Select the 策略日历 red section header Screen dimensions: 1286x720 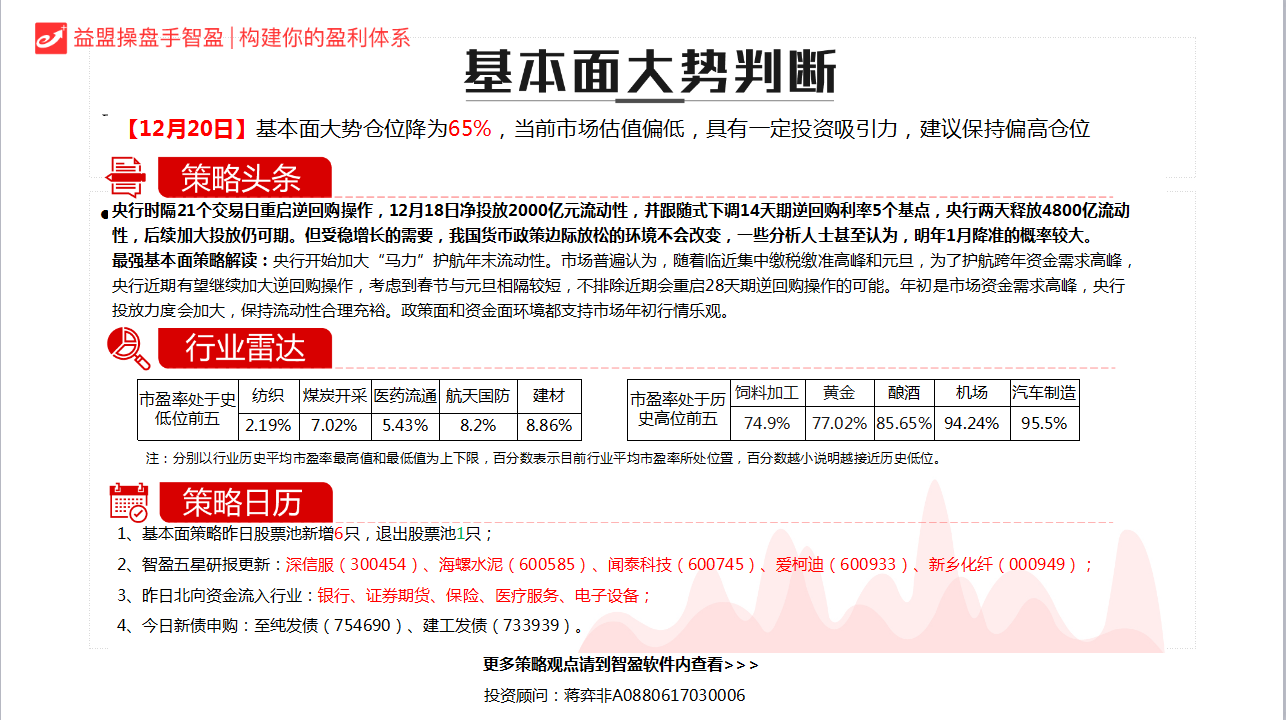point(243,501)
